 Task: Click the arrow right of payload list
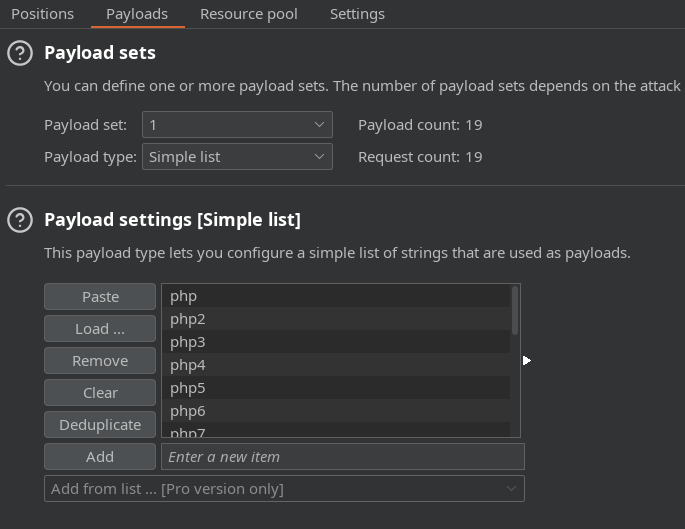526,360
